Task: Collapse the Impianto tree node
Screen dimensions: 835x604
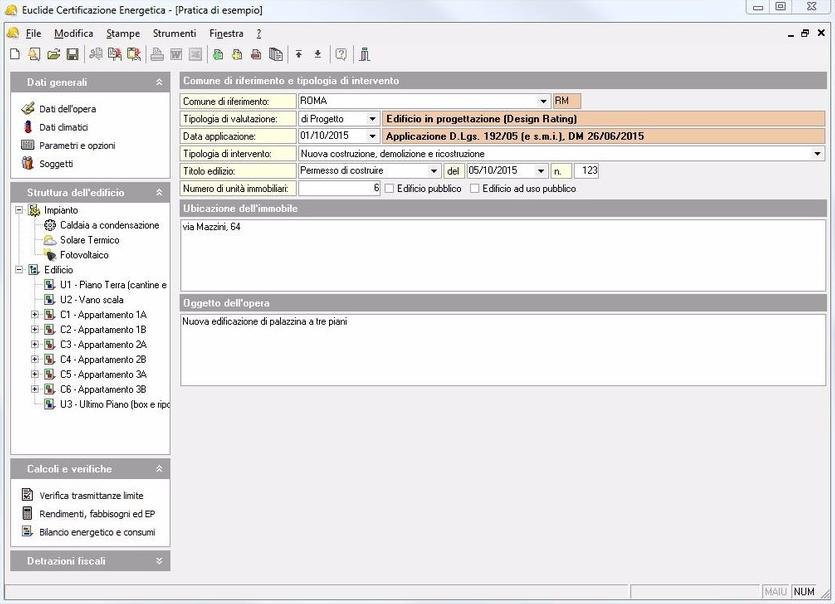Action: (x=20, y=211)
